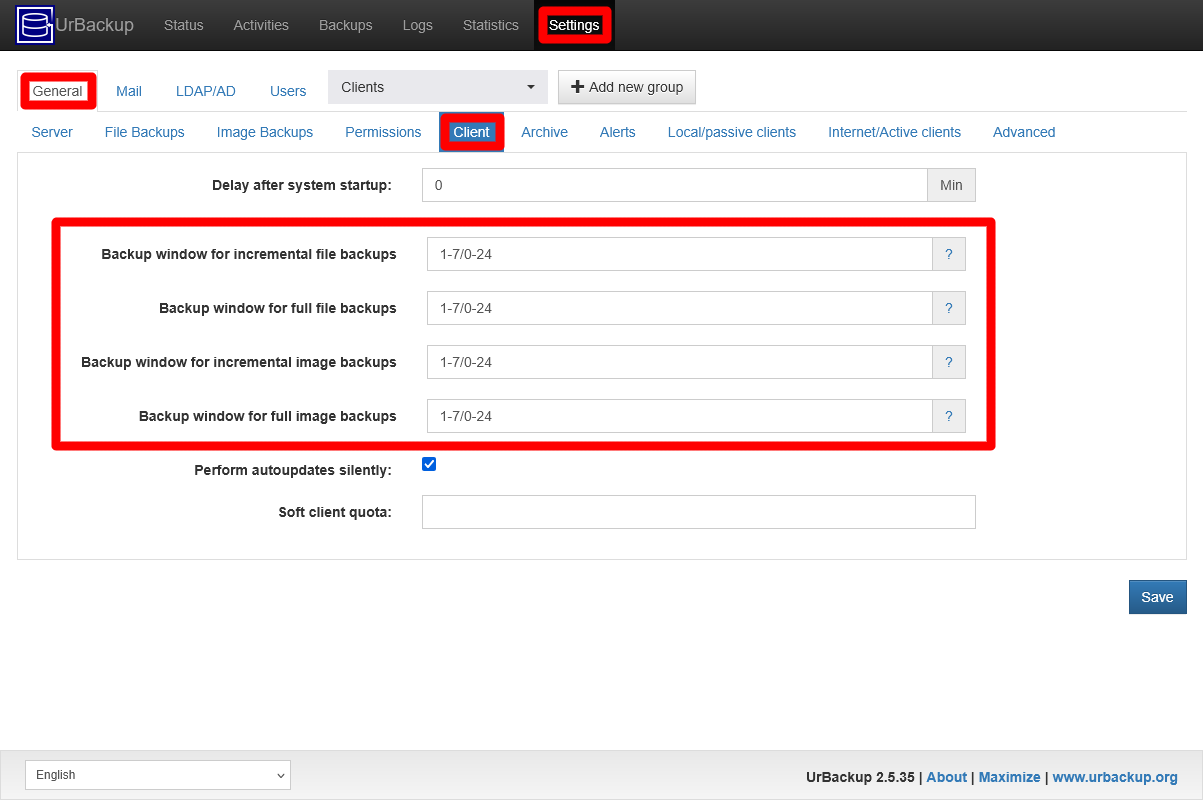The width and height of the screenshot is (1203, 806).
Task: Click the Min unit label beside delay field
Action: [950, 185]
